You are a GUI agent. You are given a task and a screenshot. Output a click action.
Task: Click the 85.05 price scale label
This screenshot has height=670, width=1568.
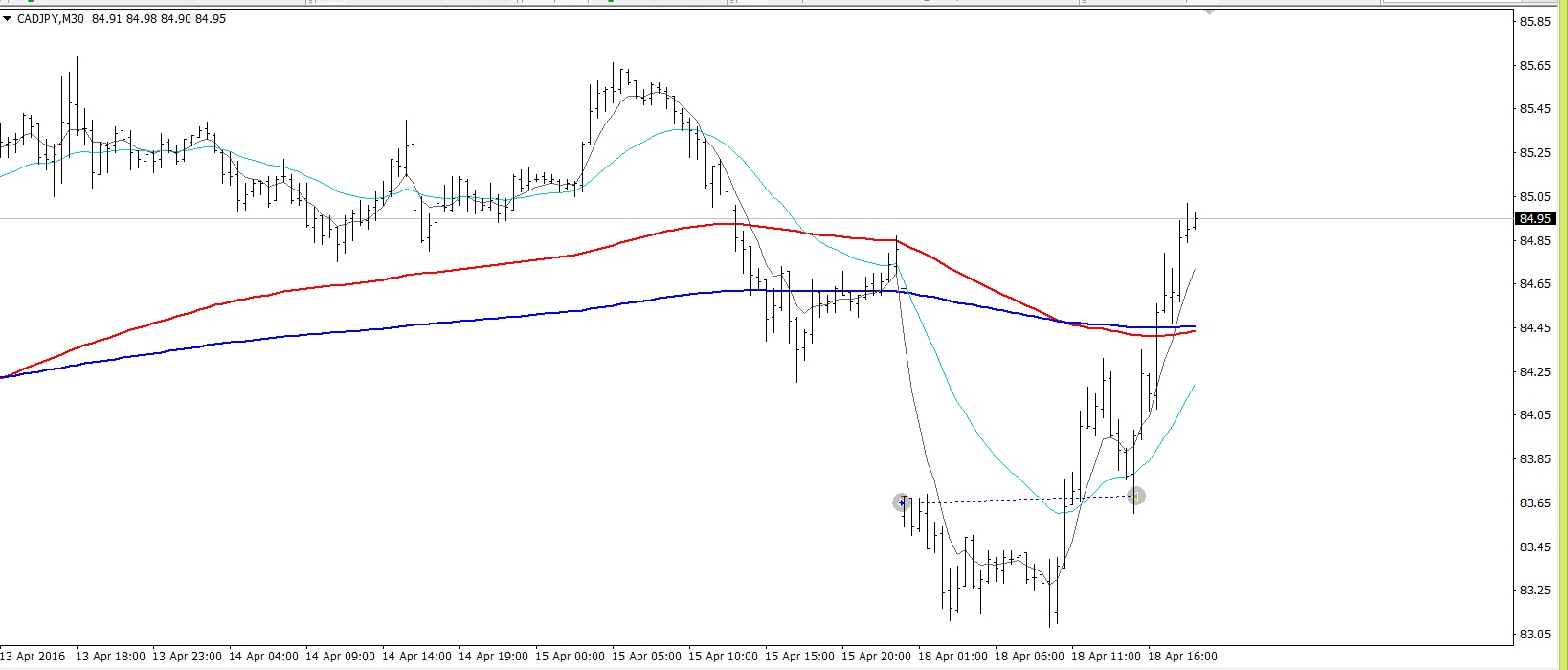pyautogui.click(x=1535, y=197)
